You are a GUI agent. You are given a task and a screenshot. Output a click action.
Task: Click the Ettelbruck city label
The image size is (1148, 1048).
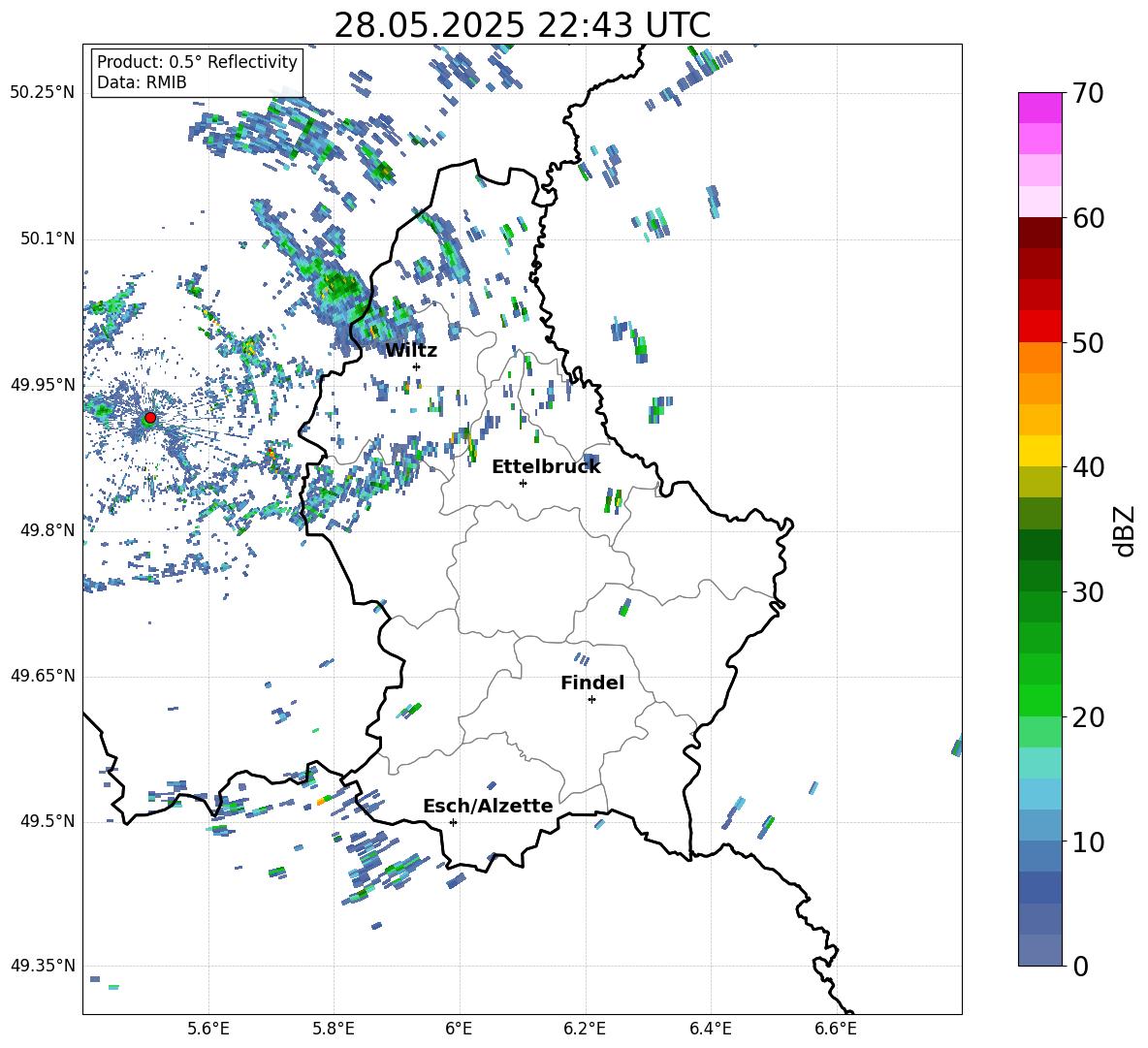coord(546,467)
